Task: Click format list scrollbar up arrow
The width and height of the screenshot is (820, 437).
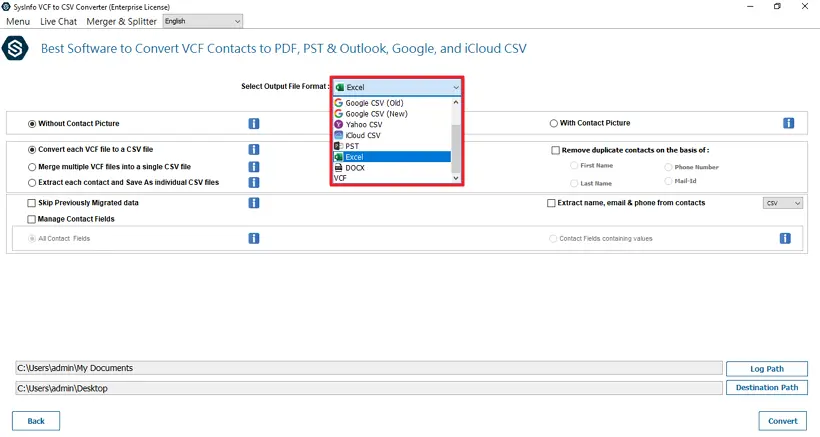Action: [455, 102]
